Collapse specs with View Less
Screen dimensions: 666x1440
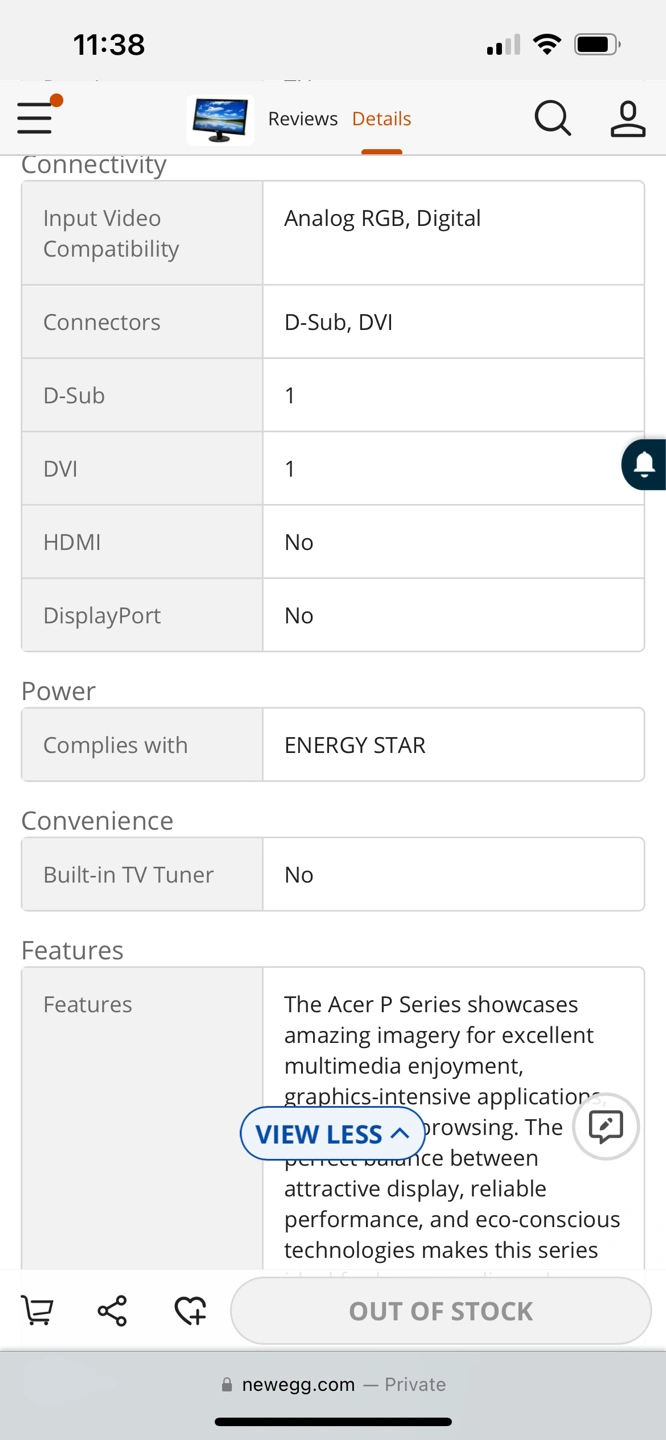pyautogui.click(x=332, y=1134)
